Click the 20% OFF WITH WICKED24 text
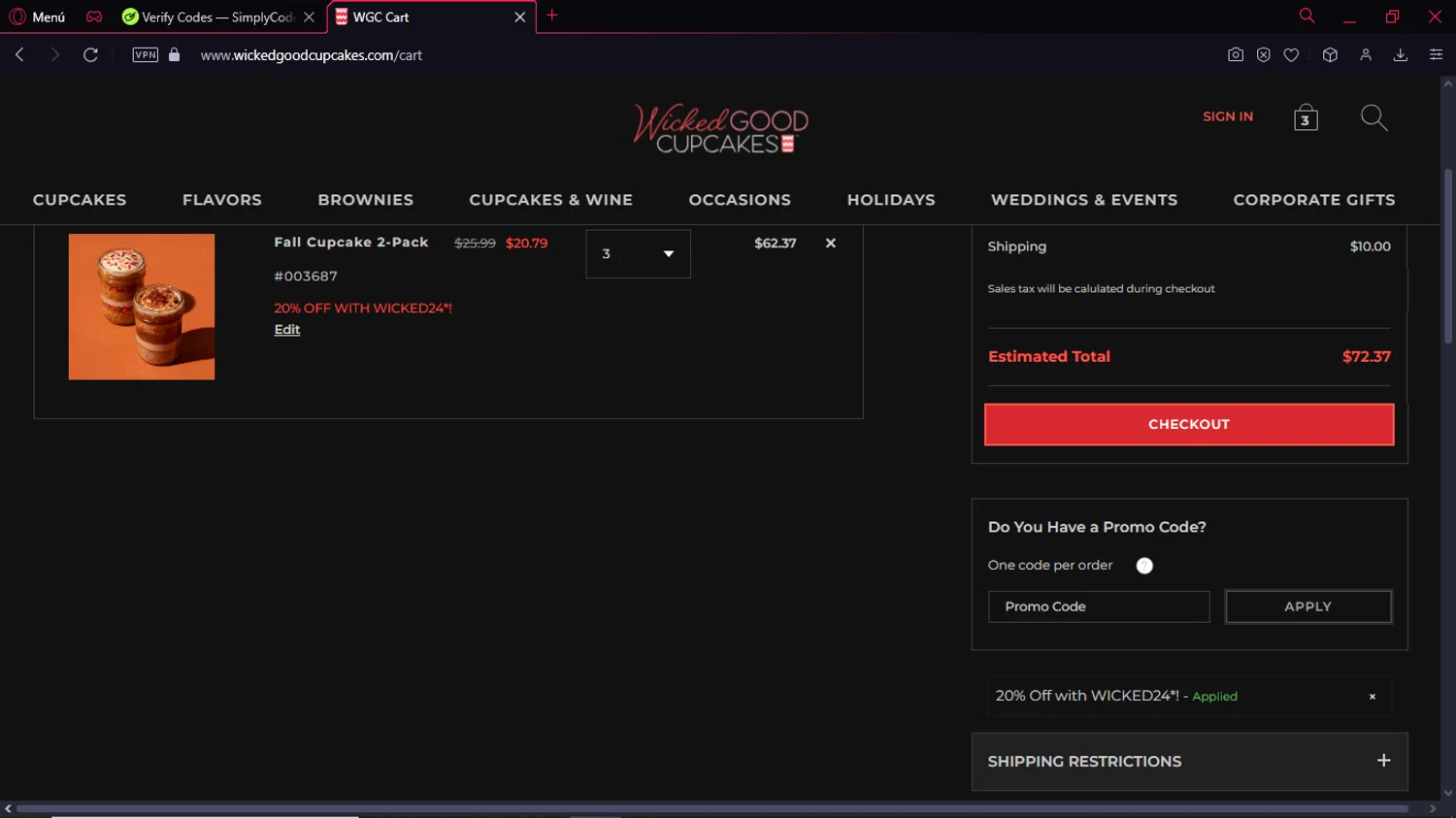Viewport: 1456px width, 818px height. coord(363,309)
